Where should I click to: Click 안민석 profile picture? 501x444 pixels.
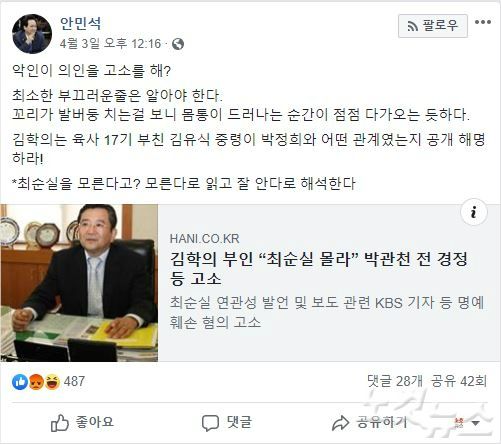[x=32, y=34]
